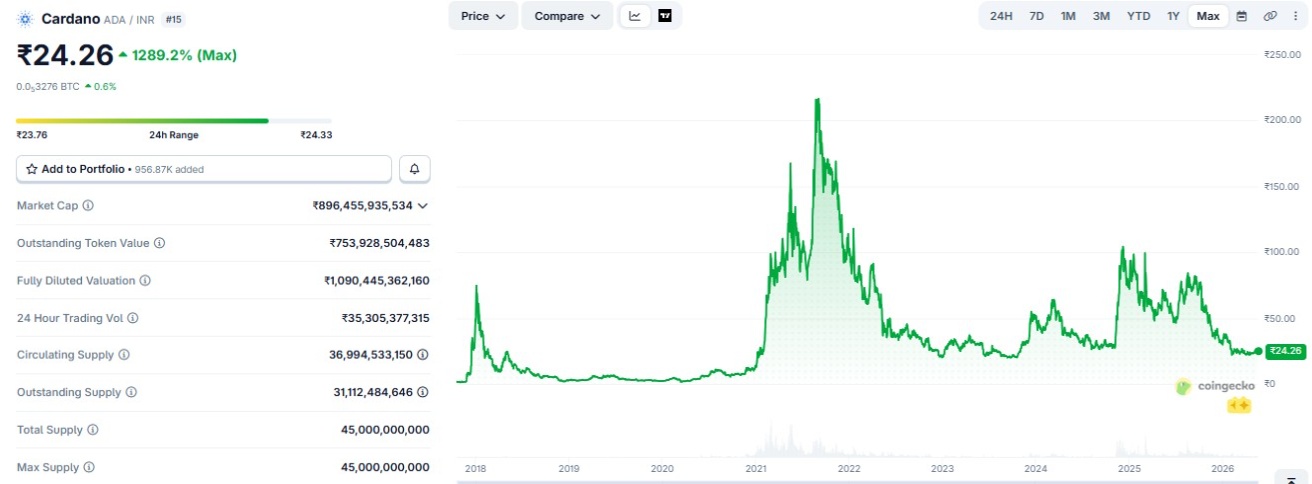Switch to TradingView chart icon
This screenshot has width=1312, height=484.
[665, 16]
